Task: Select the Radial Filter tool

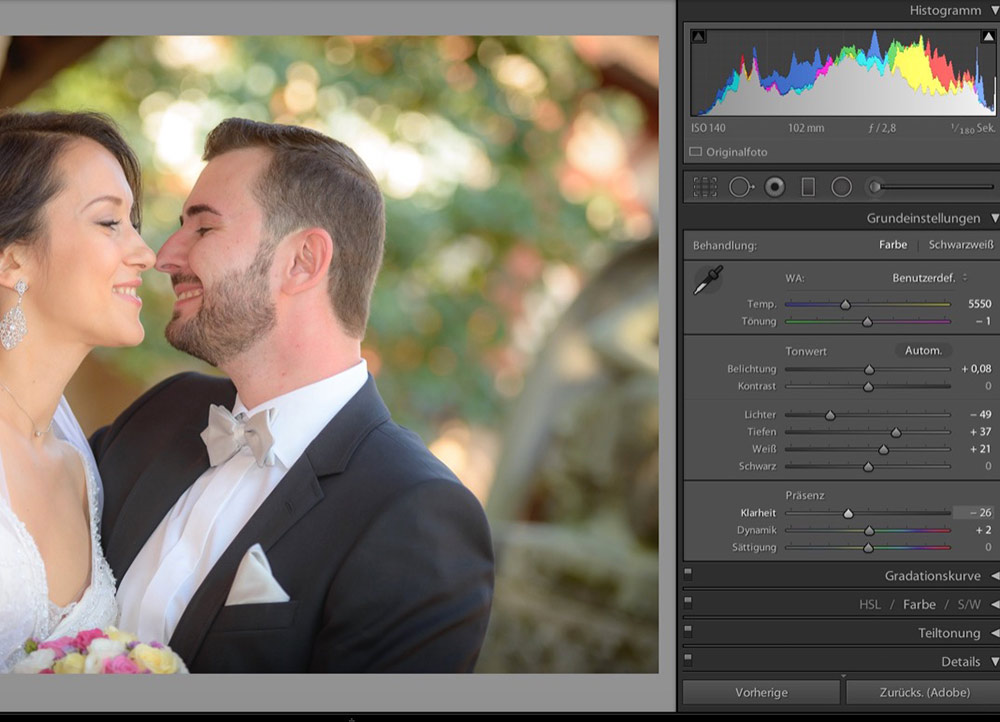Action: pos(842,187)
